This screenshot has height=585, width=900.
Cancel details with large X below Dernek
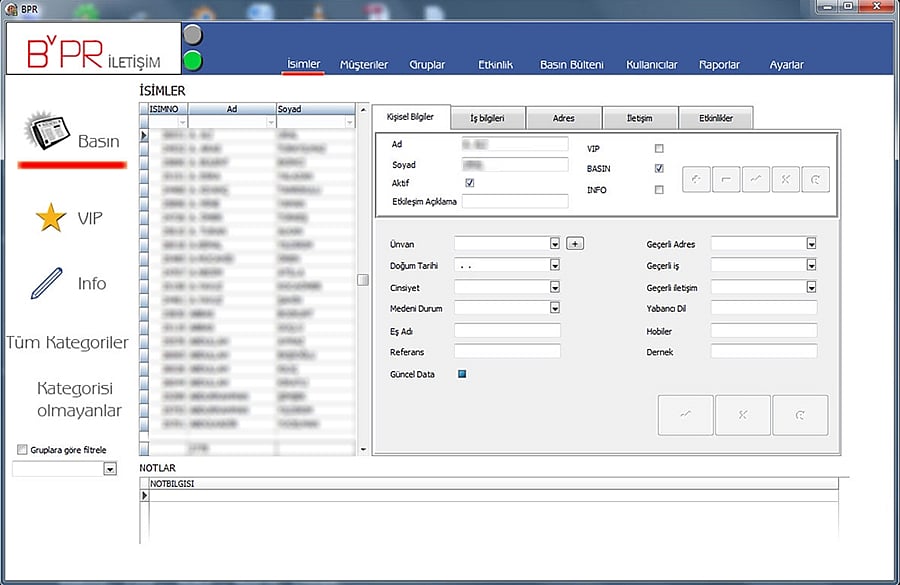click(743, 414)
